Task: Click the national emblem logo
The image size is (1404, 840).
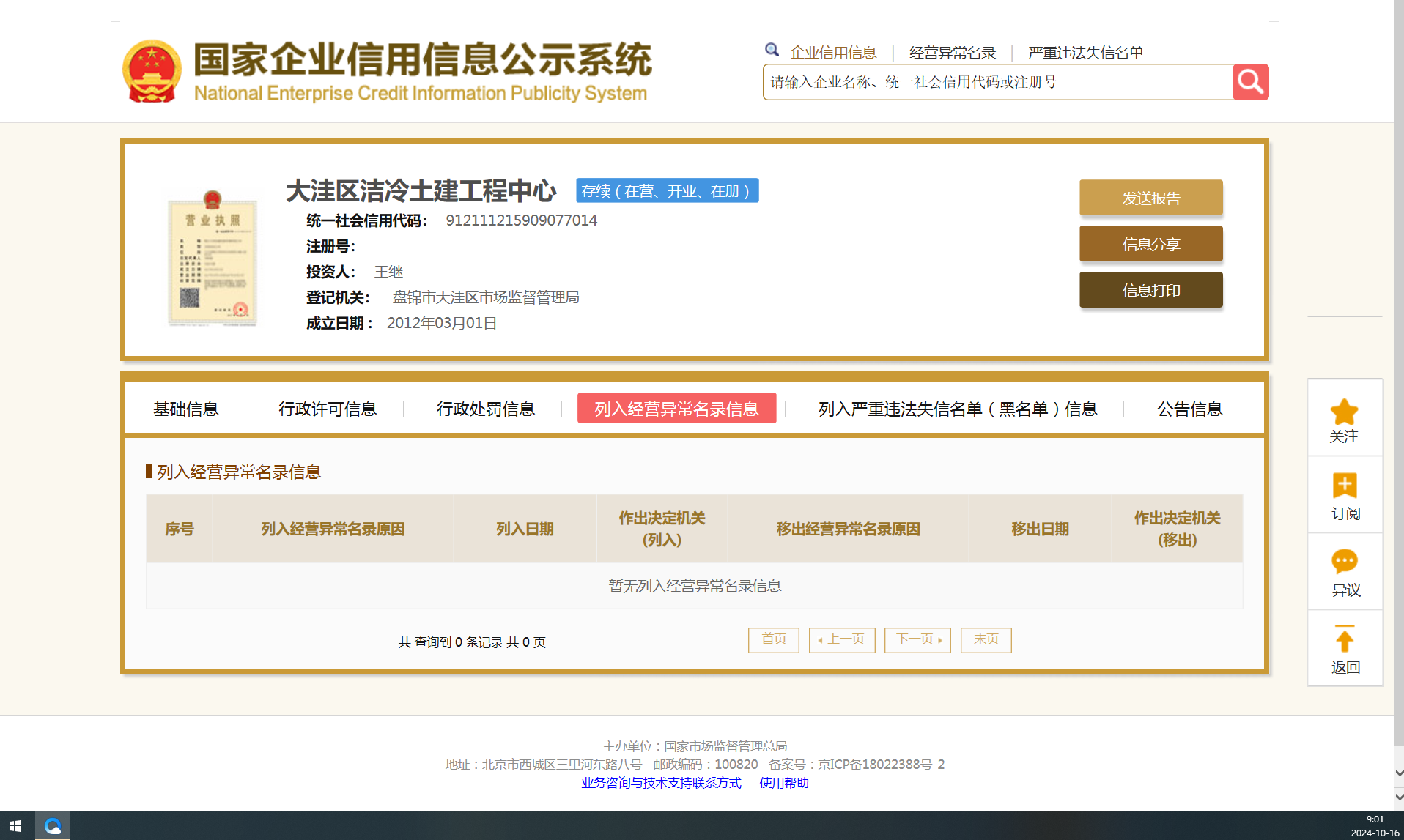Action: point(152,71)
